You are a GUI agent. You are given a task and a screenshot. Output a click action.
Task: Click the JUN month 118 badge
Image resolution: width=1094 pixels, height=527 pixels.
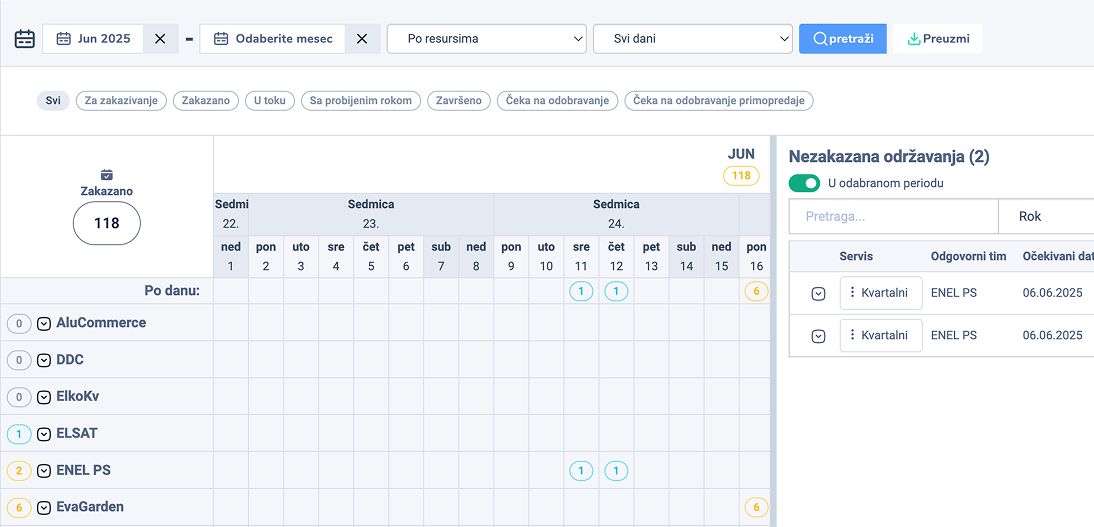click(x=741, y=176)
